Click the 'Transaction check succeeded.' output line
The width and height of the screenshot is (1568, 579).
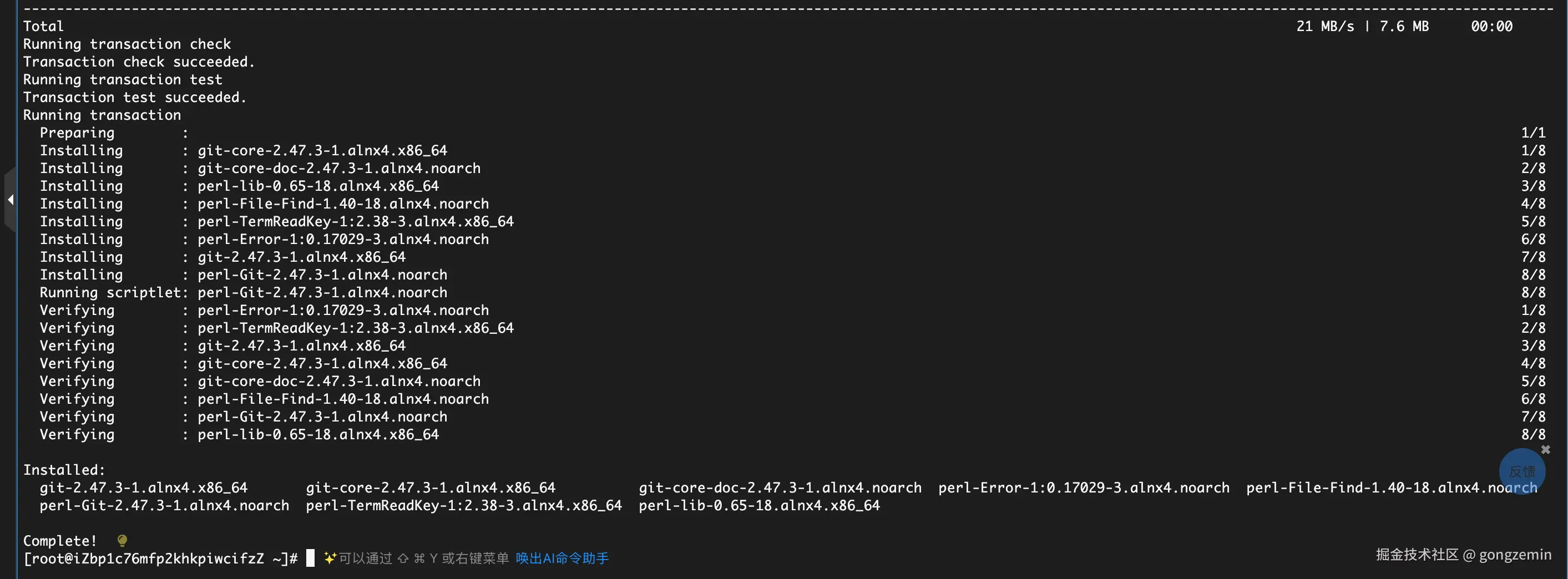[139, 62]
